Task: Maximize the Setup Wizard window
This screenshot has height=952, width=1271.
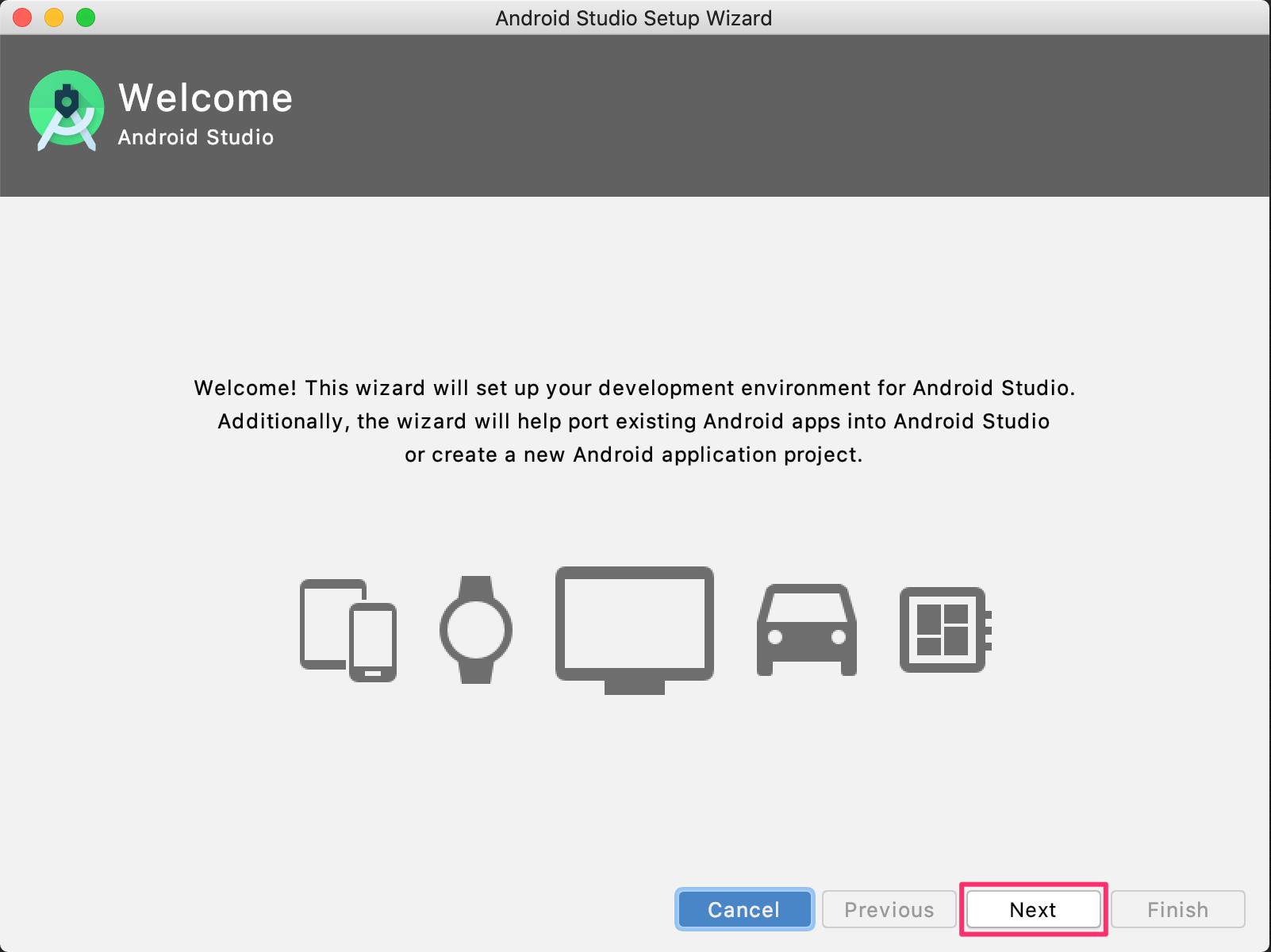Action: click(86, 17)
